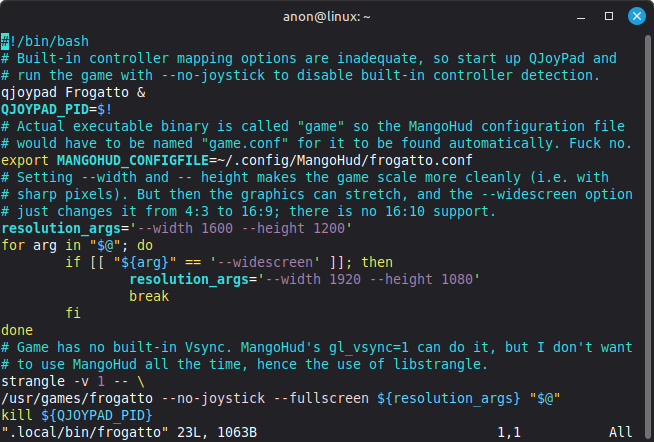Click the 'export' keyword
The height and width of the screenshot is (442, 654).
coord(25,160)
